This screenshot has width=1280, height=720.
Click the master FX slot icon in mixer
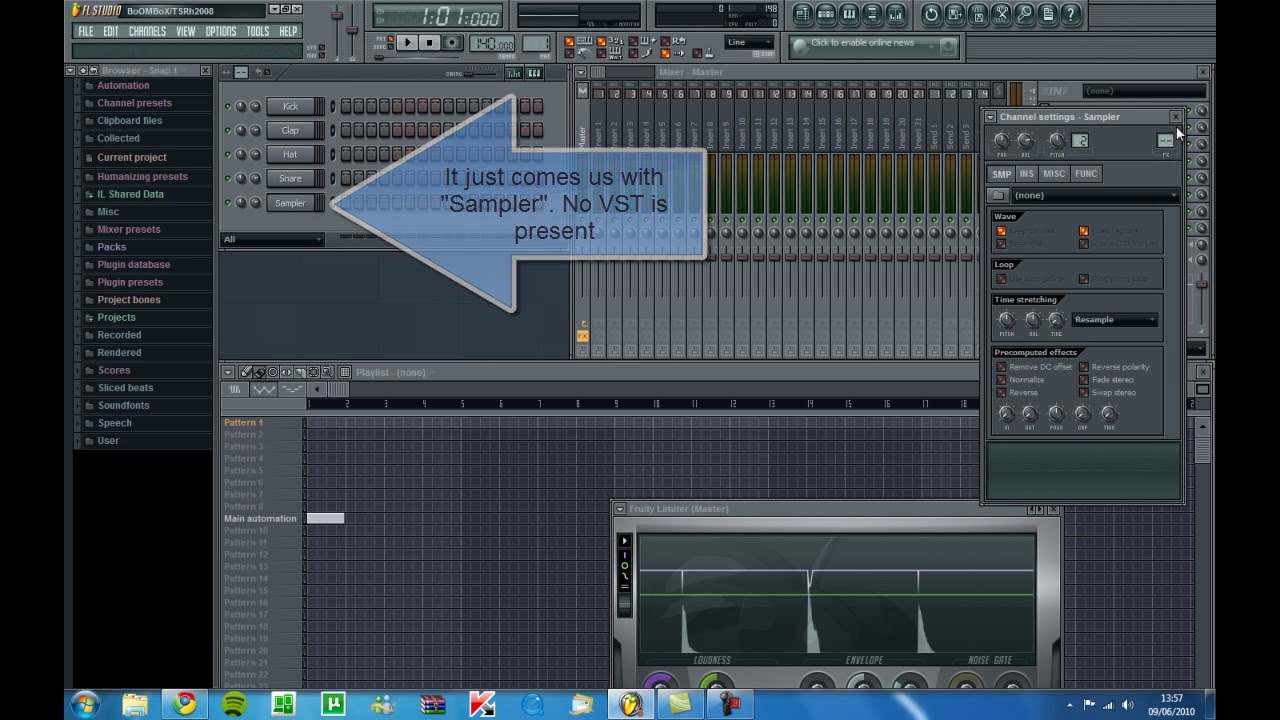click(582, 336)
